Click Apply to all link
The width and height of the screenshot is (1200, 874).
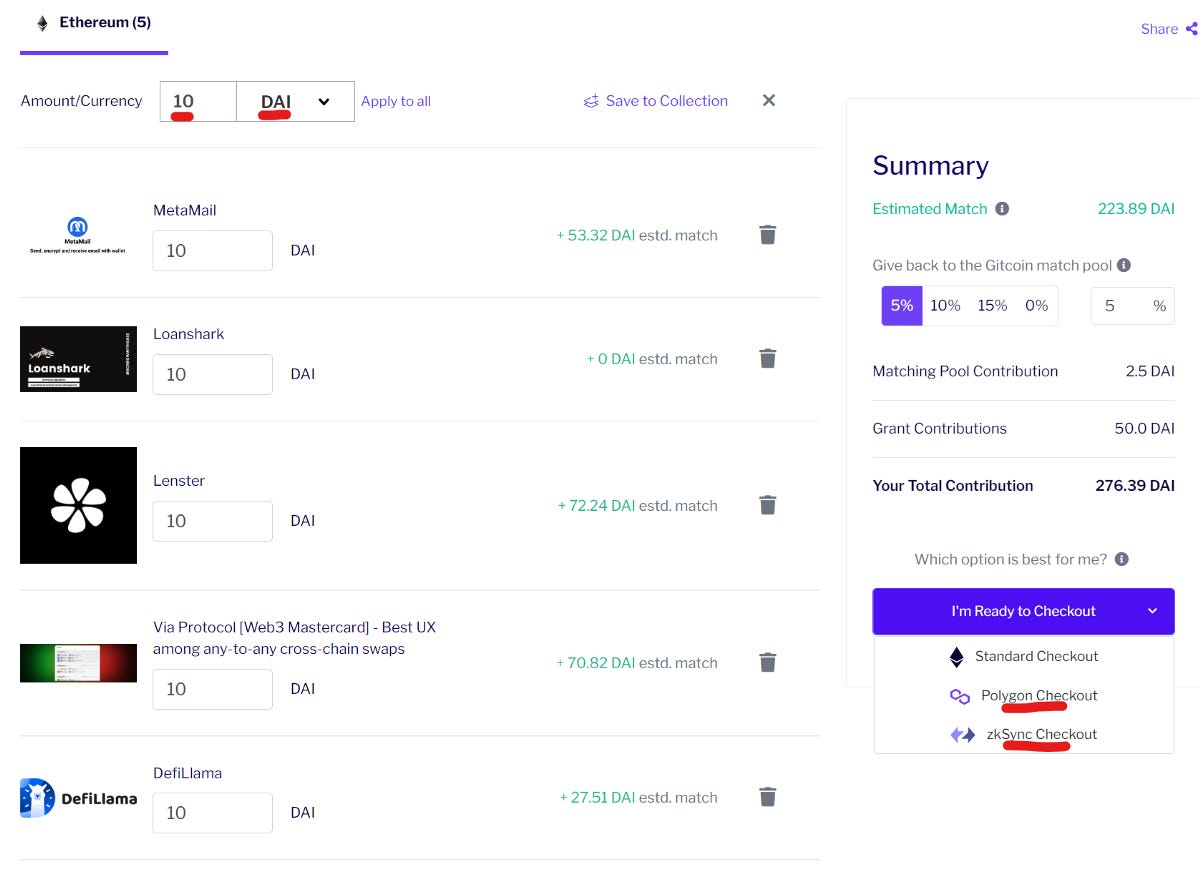396,101
